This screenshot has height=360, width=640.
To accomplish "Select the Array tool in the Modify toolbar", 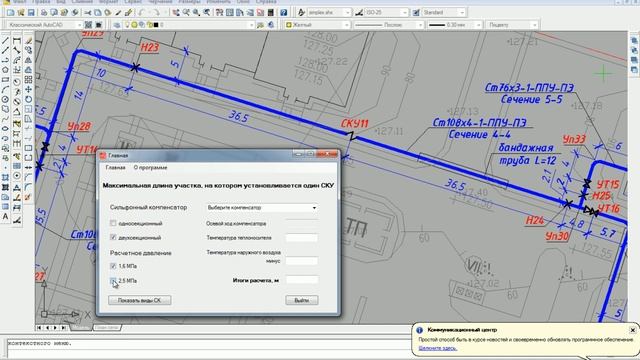I will point(28,80).
